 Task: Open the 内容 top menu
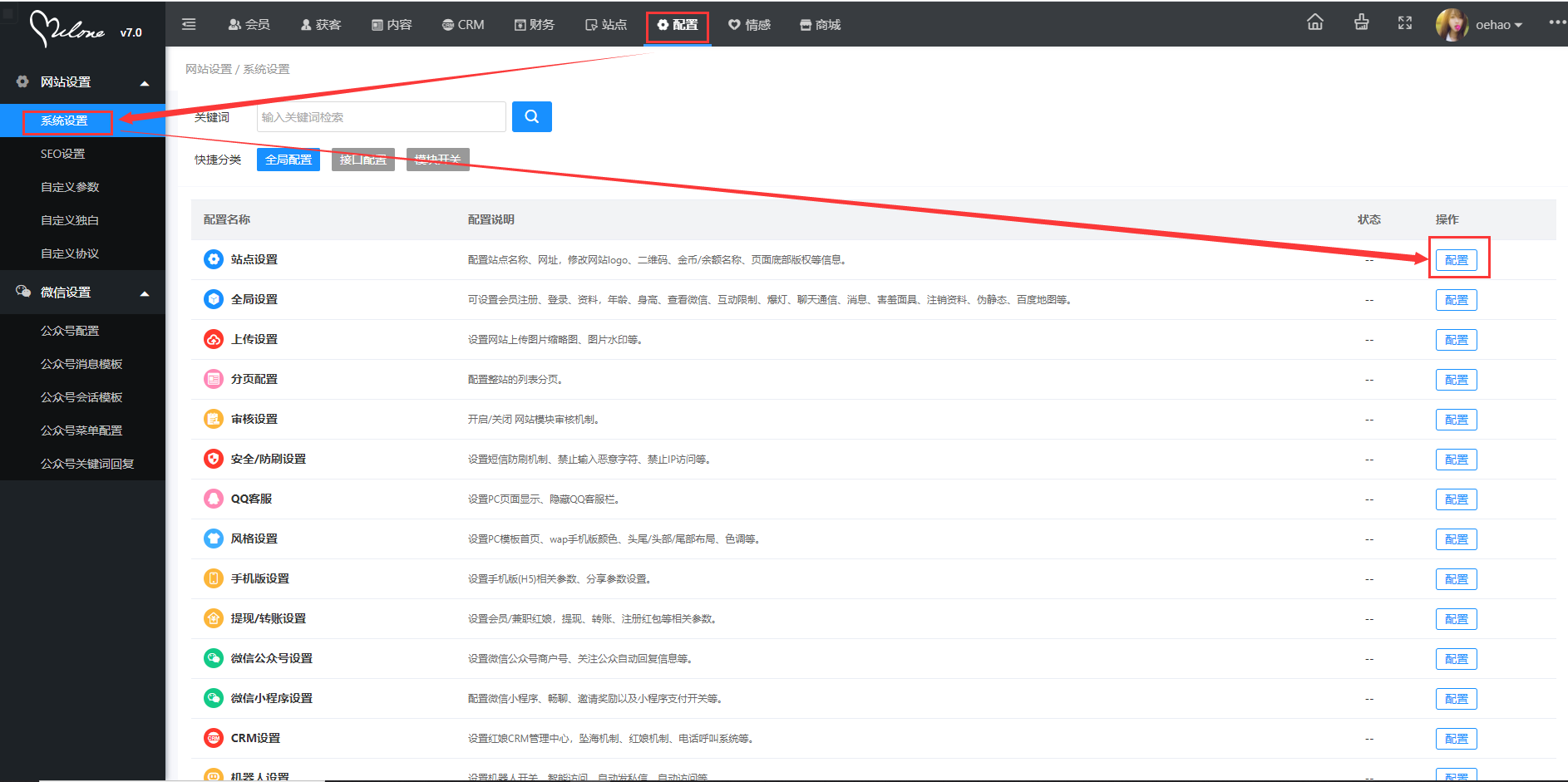(x=392, y=25)
